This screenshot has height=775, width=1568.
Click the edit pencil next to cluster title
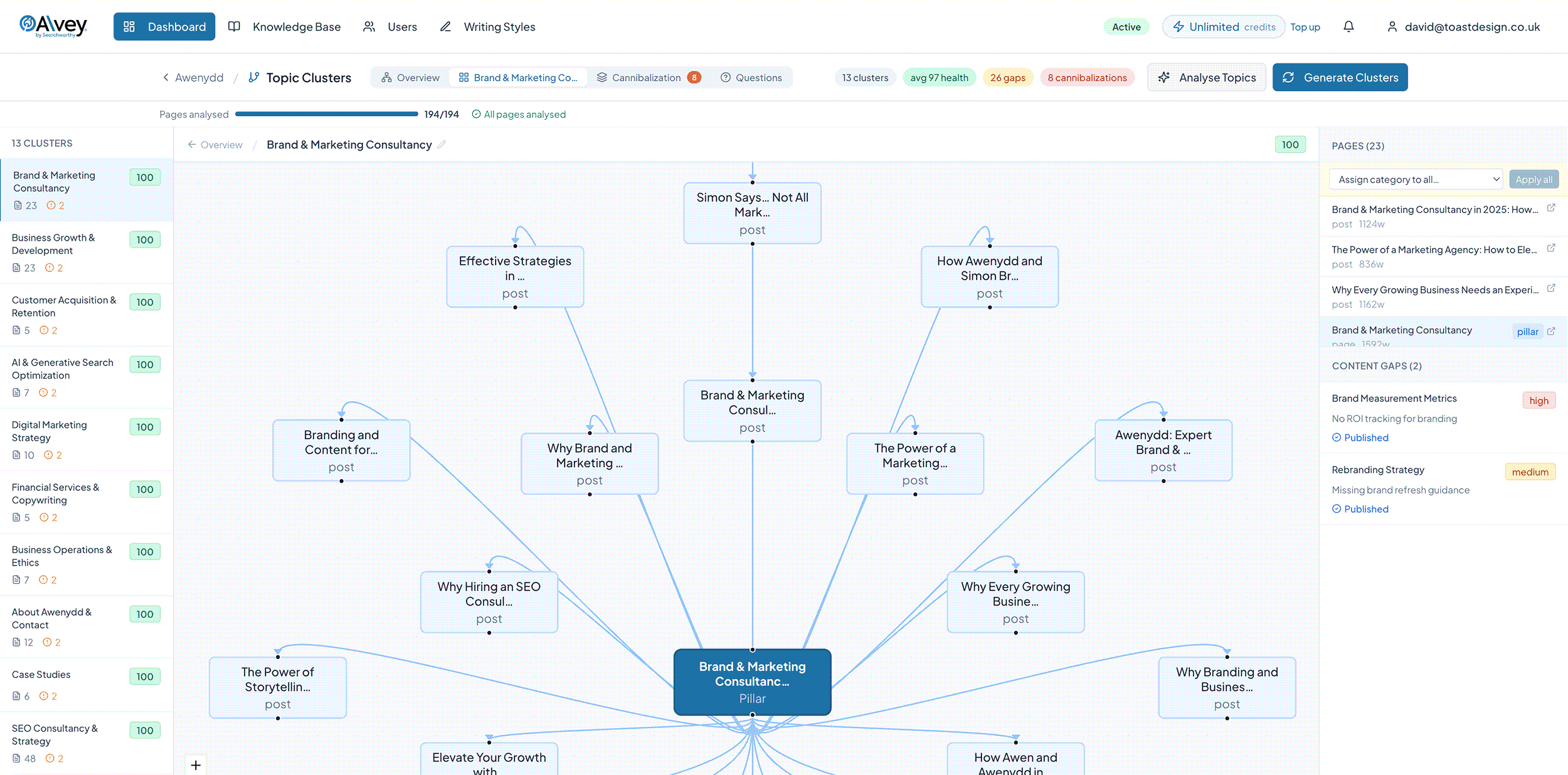442,144
